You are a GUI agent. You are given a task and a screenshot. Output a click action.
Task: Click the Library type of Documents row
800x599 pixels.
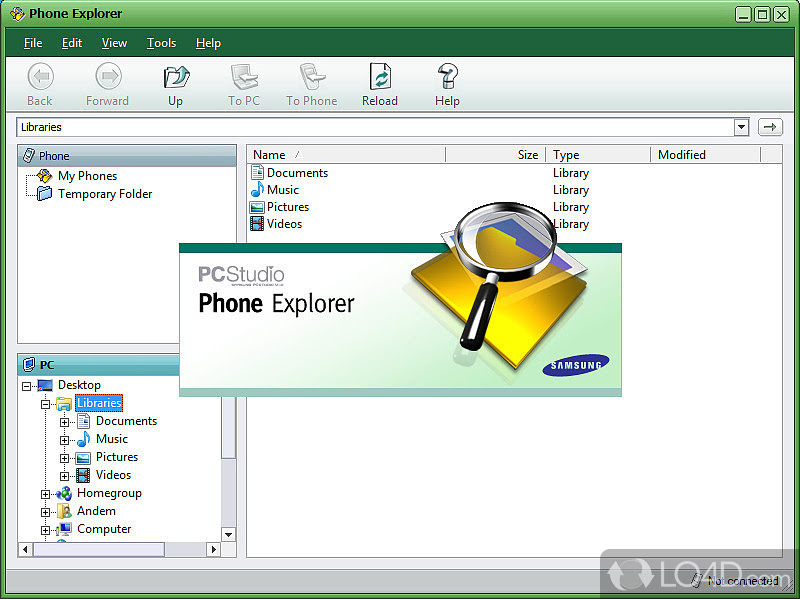tap(571, 173)
